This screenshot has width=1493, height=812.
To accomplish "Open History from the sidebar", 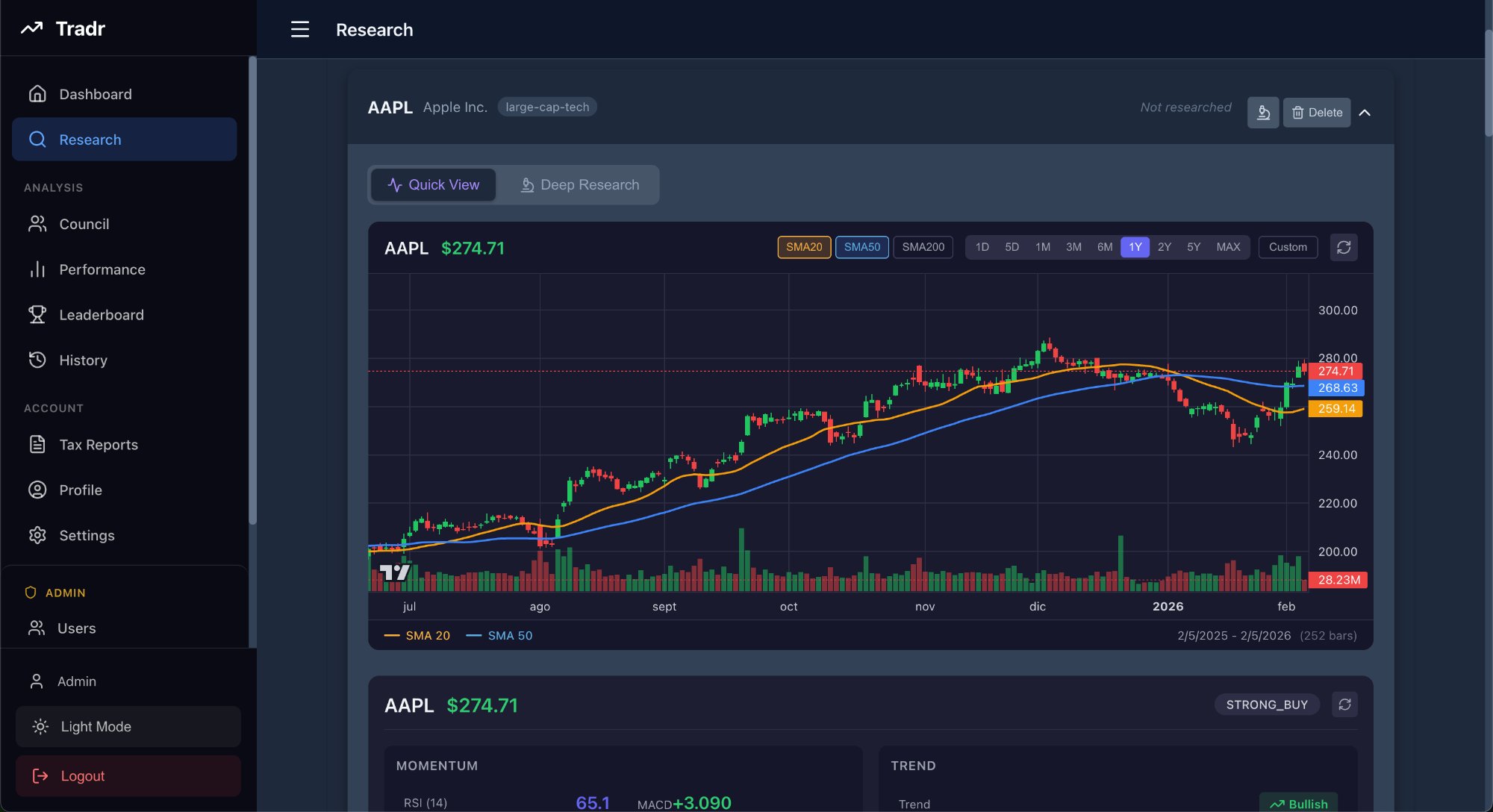I will [x=83, y=360].
